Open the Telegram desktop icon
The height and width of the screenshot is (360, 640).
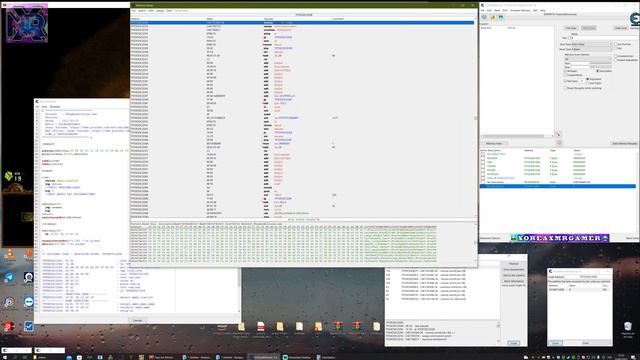click(x=9, y=278)
